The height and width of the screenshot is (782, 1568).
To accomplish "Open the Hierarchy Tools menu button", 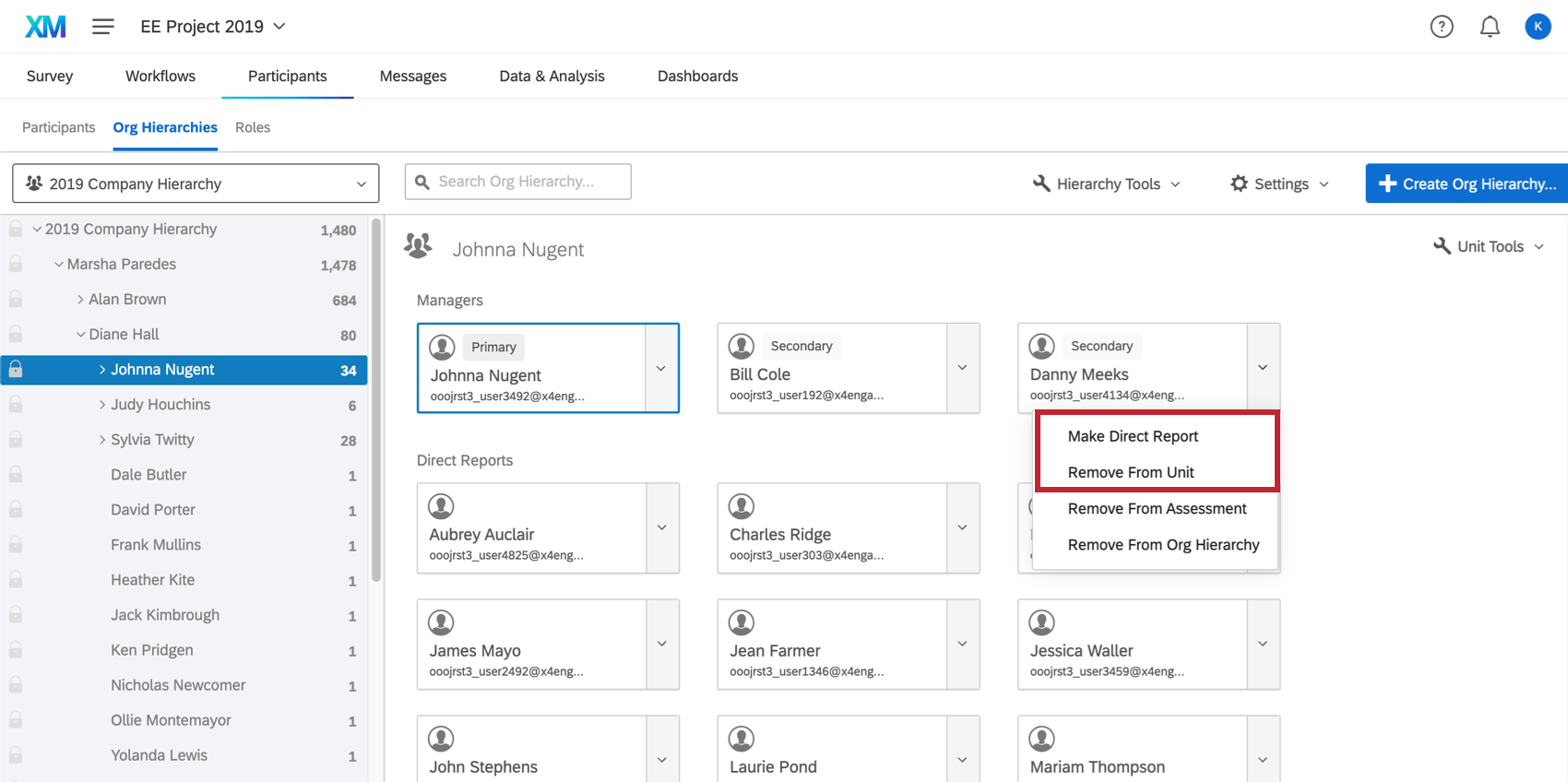I will coord(1107,184).
